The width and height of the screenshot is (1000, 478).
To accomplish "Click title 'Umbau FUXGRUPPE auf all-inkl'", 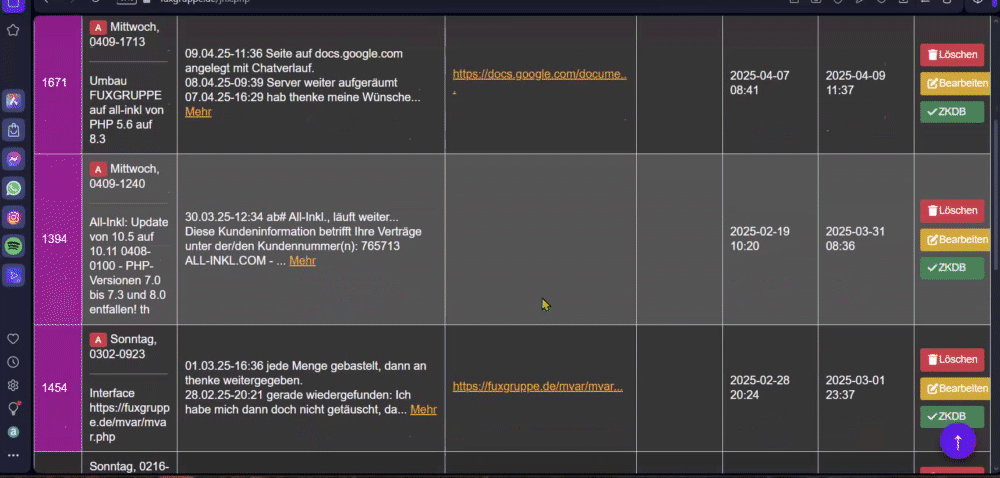I will [x=126, y=110].
